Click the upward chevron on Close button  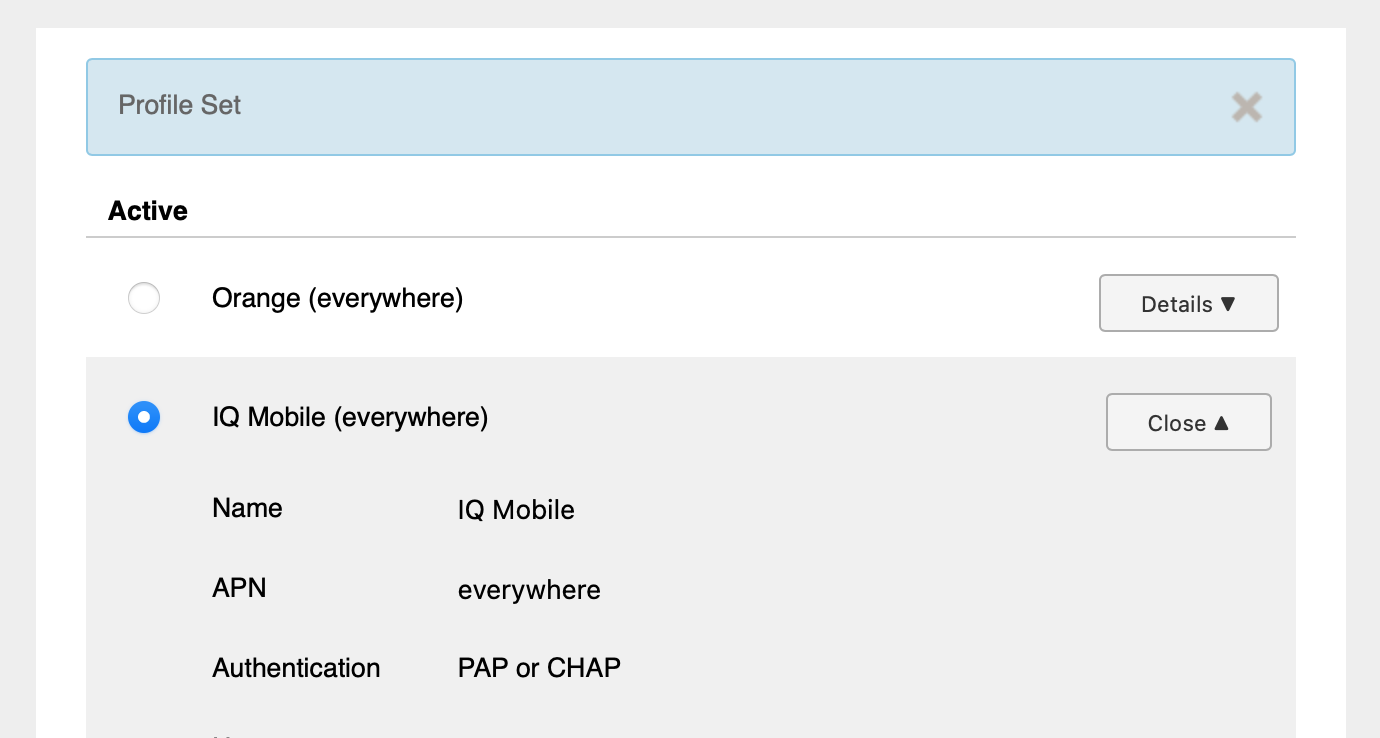tap(1223, 421)
